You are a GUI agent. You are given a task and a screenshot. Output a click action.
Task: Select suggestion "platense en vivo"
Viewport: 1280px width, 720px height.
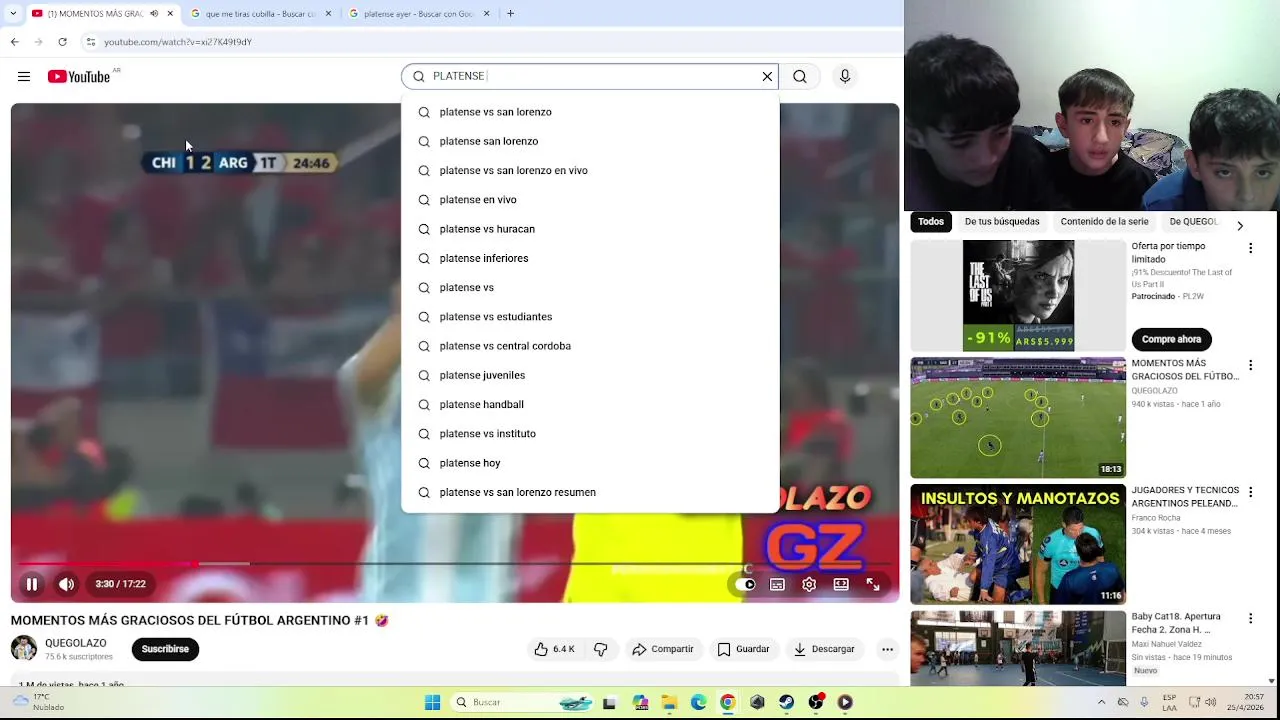point(590,199)
